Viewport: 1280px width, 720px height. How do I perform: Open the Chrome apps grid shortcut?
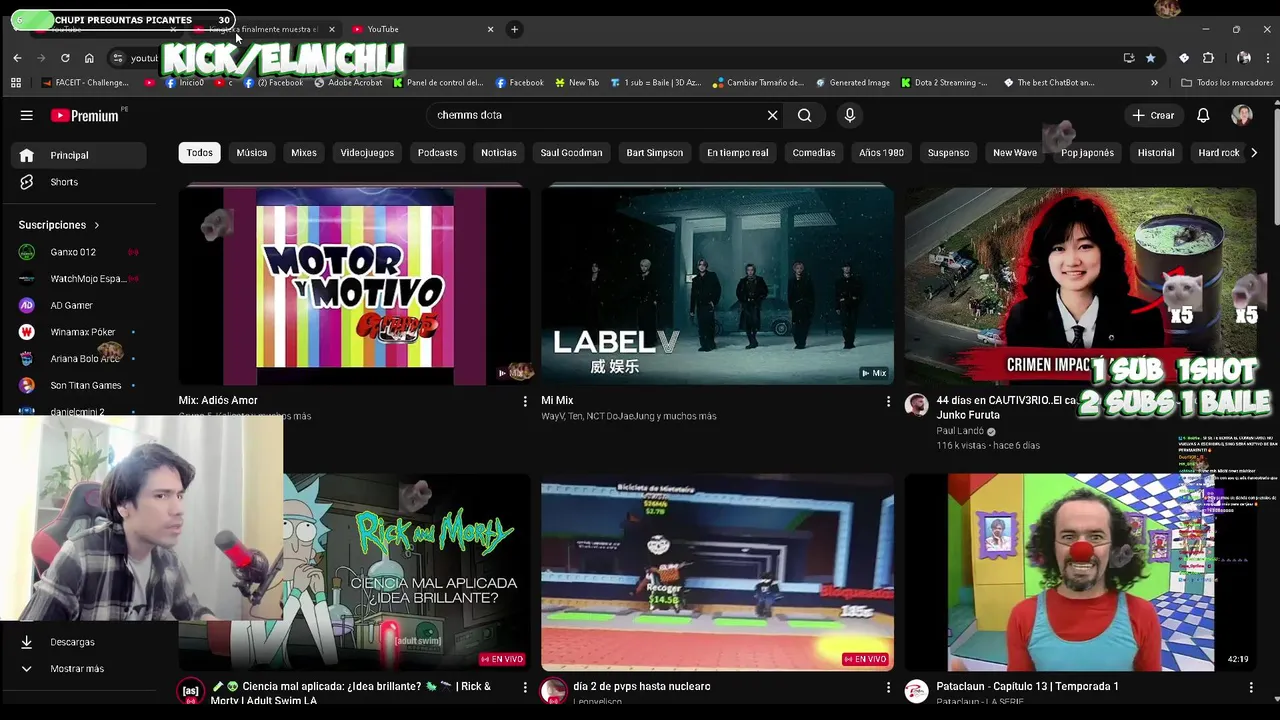click(x=17, y=83)
